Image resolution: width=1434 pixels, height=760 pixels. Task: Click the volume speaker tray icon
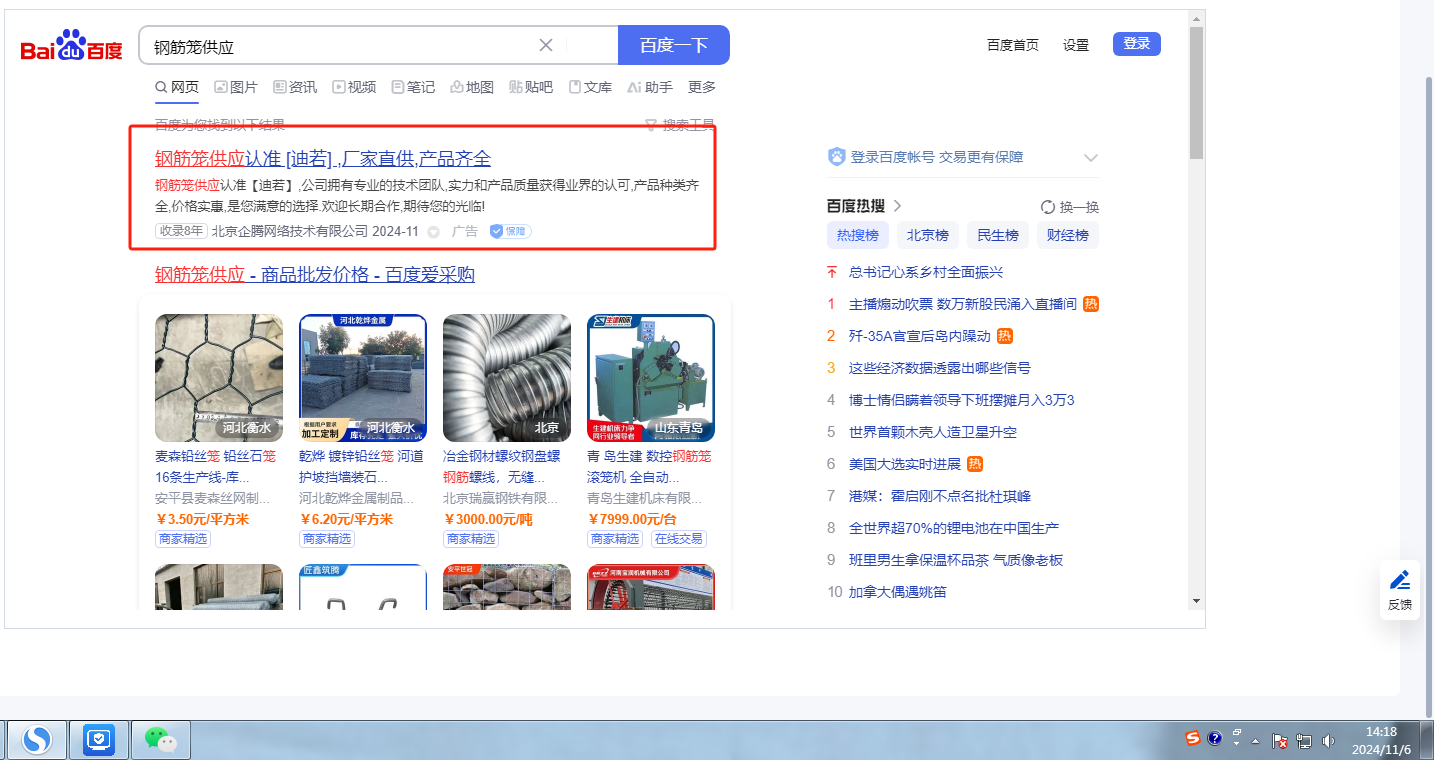tap(1329, 741)
